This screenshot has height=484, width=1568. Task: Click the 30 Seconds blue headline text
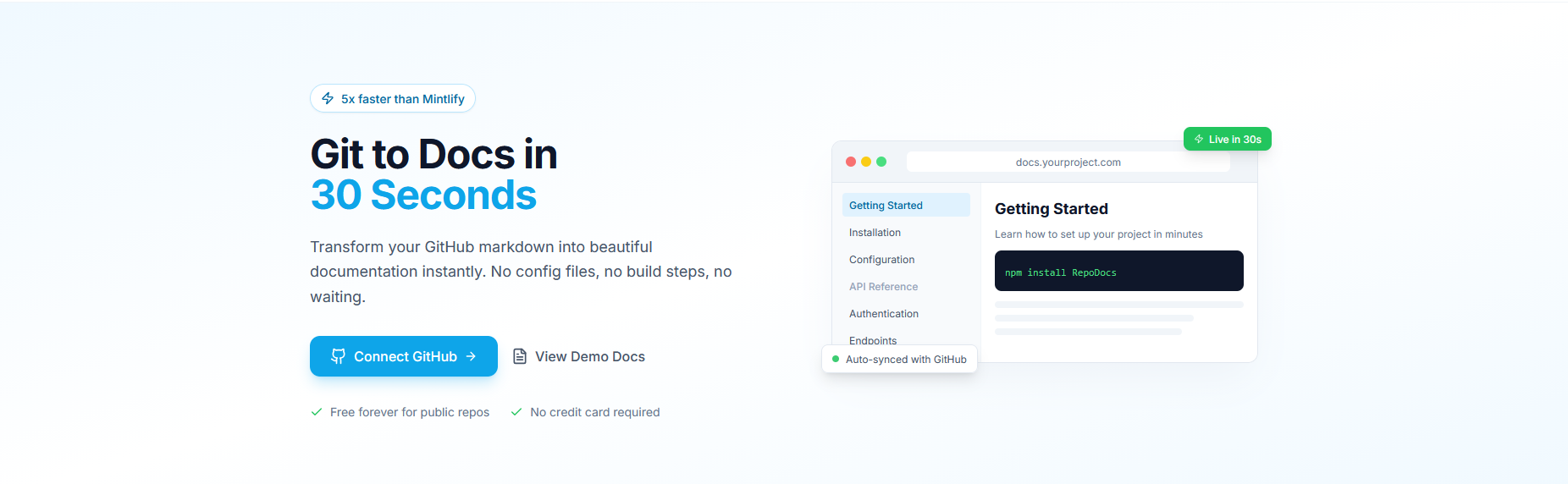[x=423, y=195]
